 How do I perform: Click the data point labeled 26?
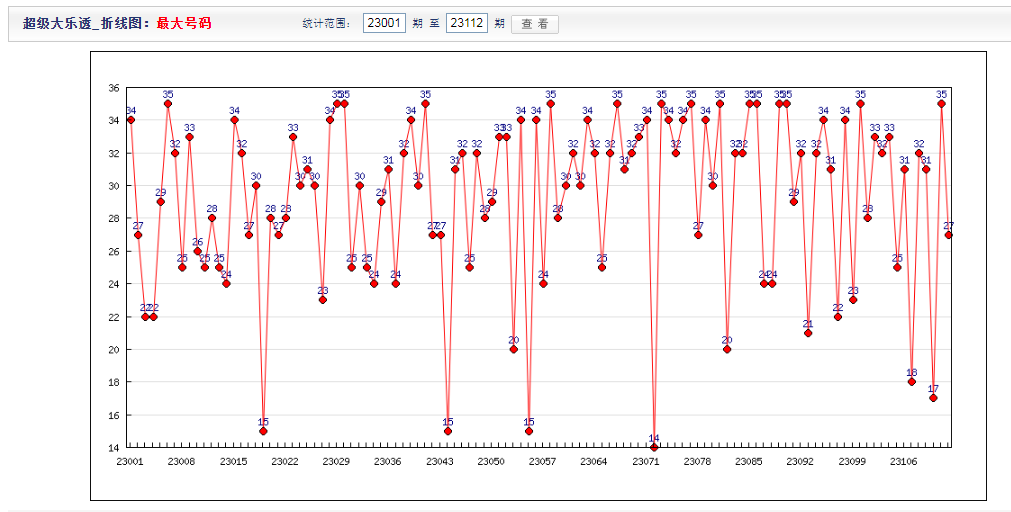click(197, 251)
